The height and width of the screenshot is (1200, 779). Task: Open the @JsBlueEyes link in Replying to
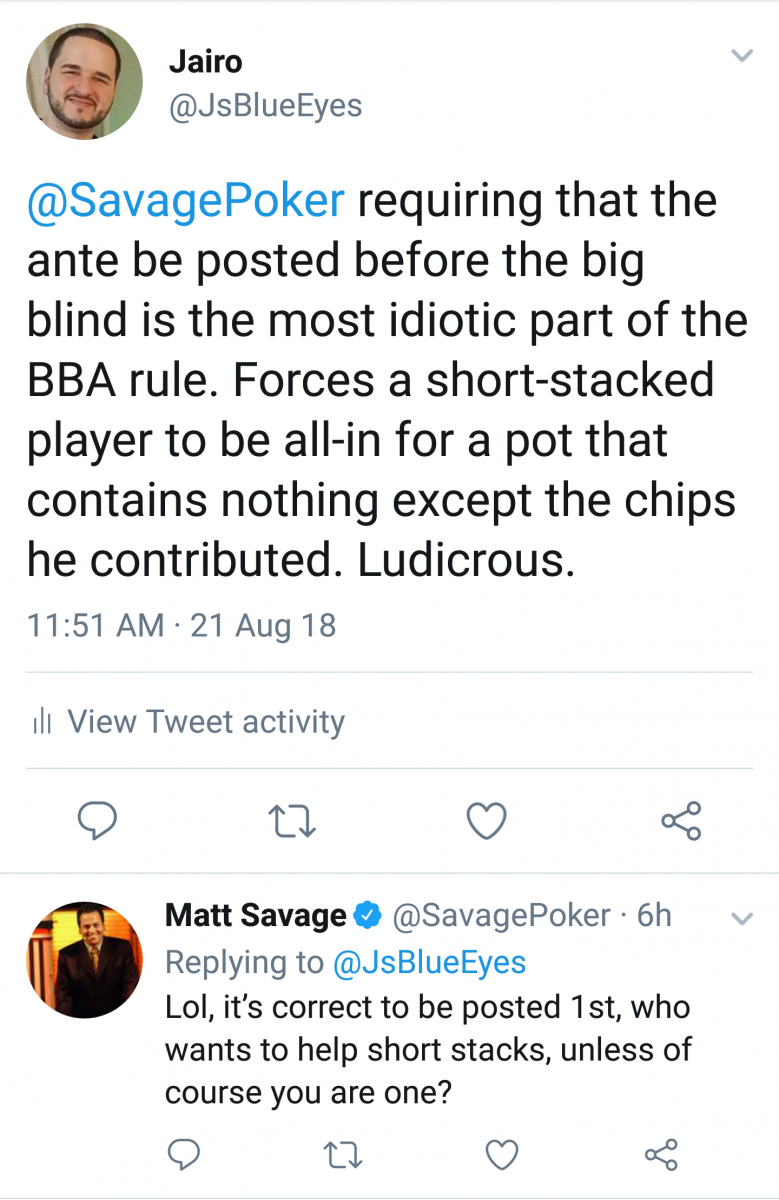[x=429, y=962]
